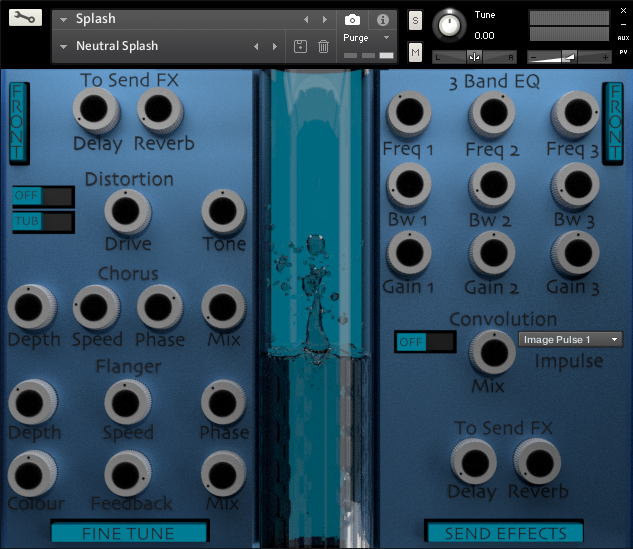Screen dimensions: 633x549
Task: Click the Chorus Phase knob
Action: click(159, 308)
